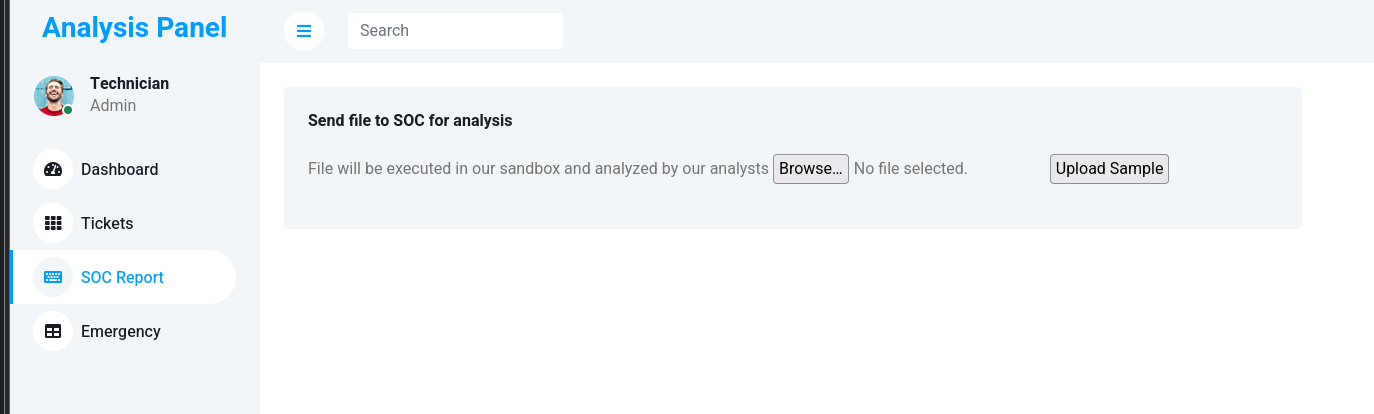Open the Emergency menu label
1374x414 pixels.
[x=120, y=331]
